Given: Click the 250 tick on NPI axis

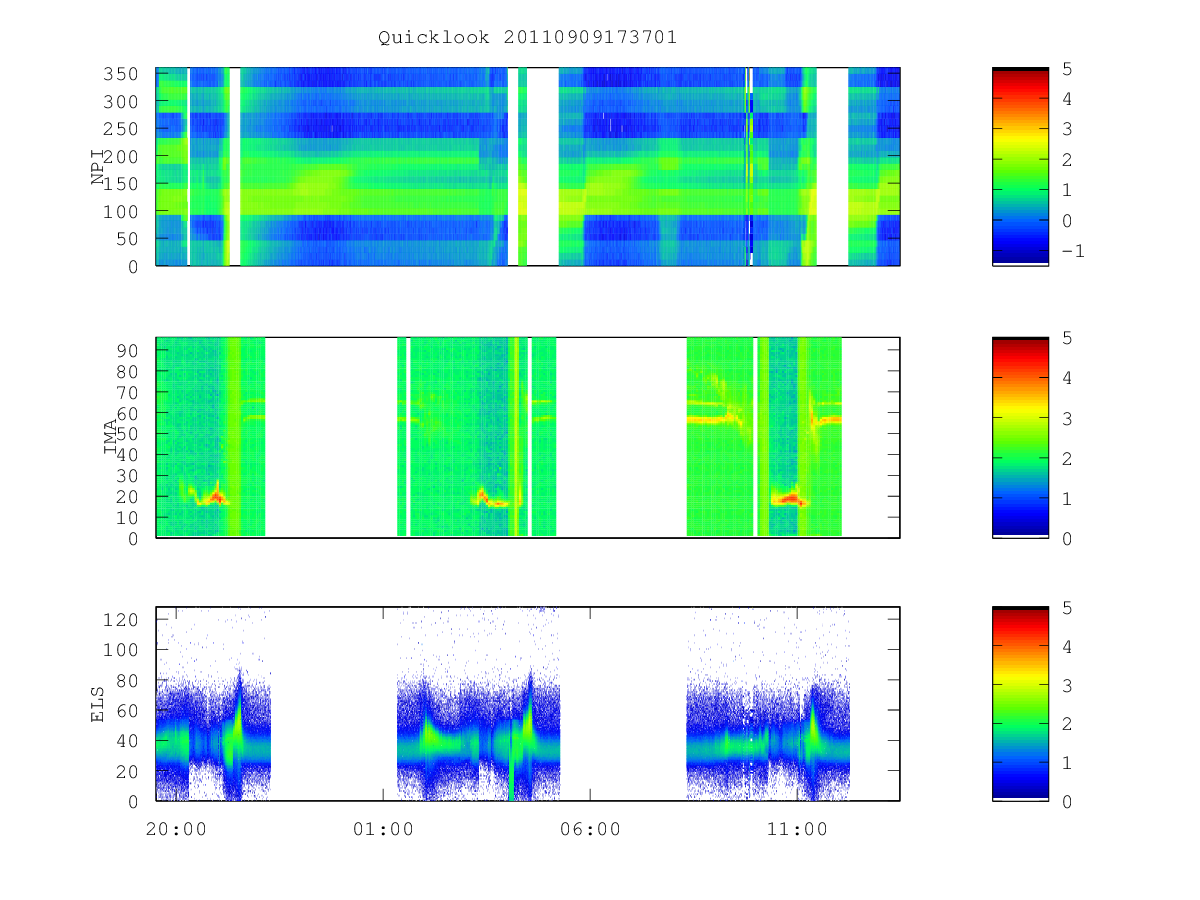Looking at the screenshot, I should click(120, 129).
